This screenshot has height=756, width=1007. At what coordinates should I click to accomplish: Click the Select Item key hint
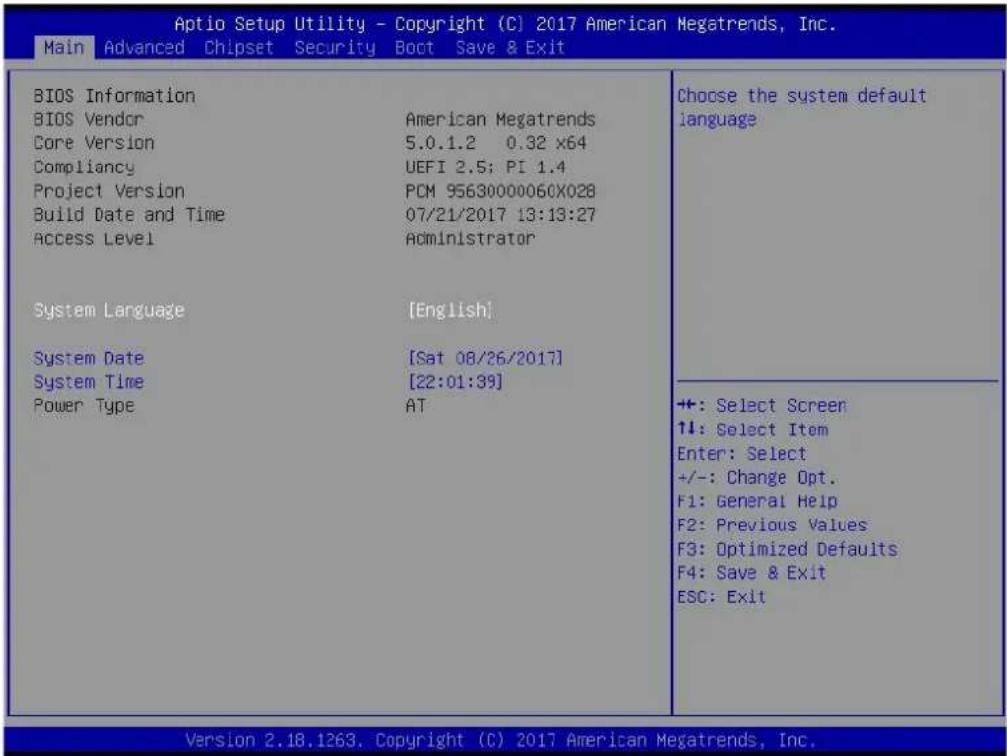pos(753,430)
